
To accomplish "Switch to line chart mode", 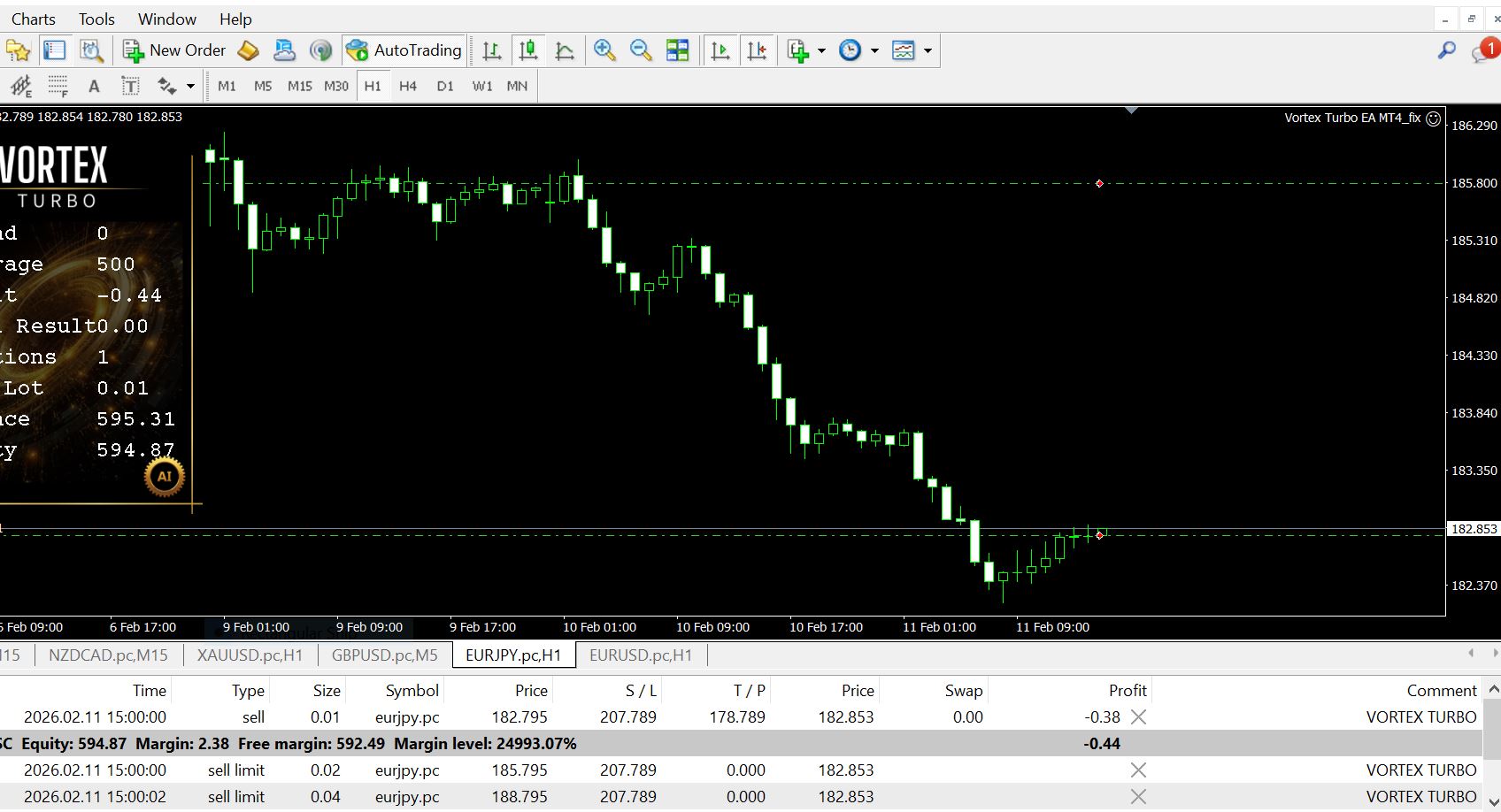I will tap(565, 50).
